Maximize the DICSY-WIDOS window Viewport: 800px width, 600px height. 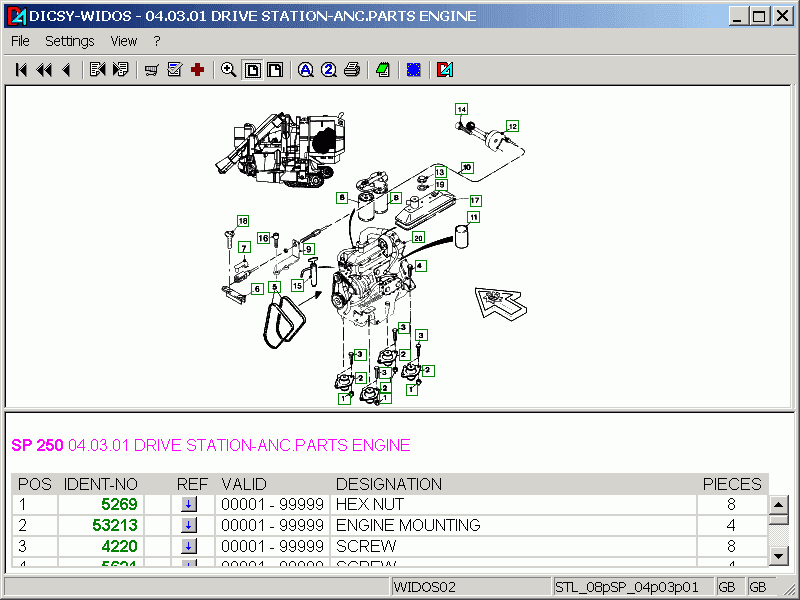point(759,16)
